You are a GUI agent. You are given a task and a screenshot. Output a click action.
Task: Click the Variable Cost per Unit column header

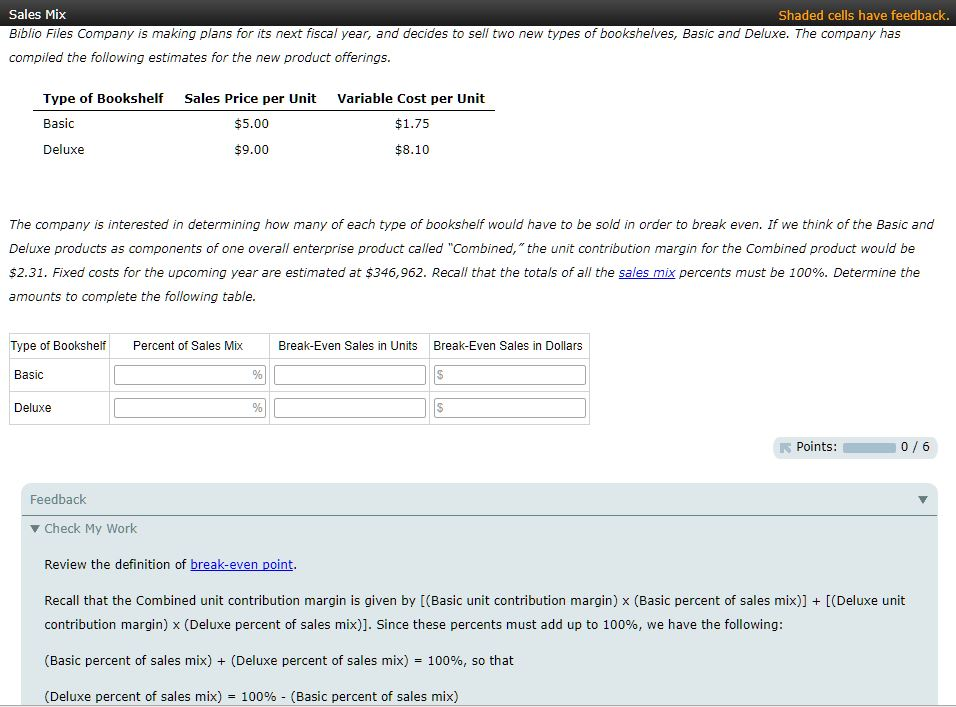pyautogui.click(x=411, y=99)
